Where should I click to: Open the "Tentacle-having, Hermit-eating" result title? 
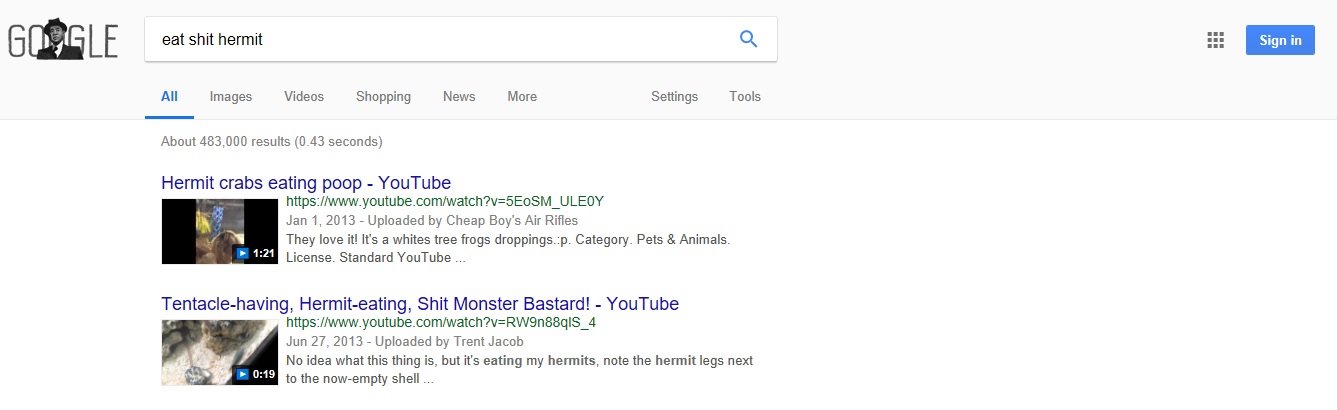tap(420, 304)
